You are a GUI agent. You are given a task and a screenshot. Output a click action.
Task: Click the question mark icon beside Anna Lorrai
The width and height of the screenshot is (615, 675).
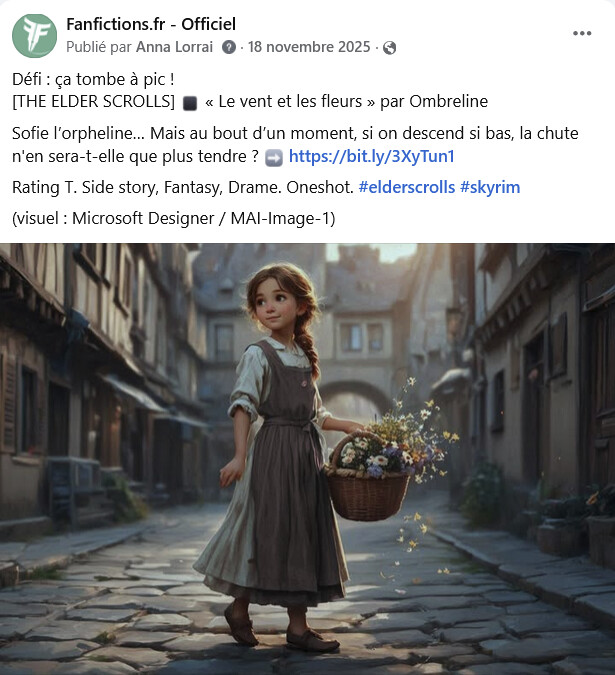(229, 47)
